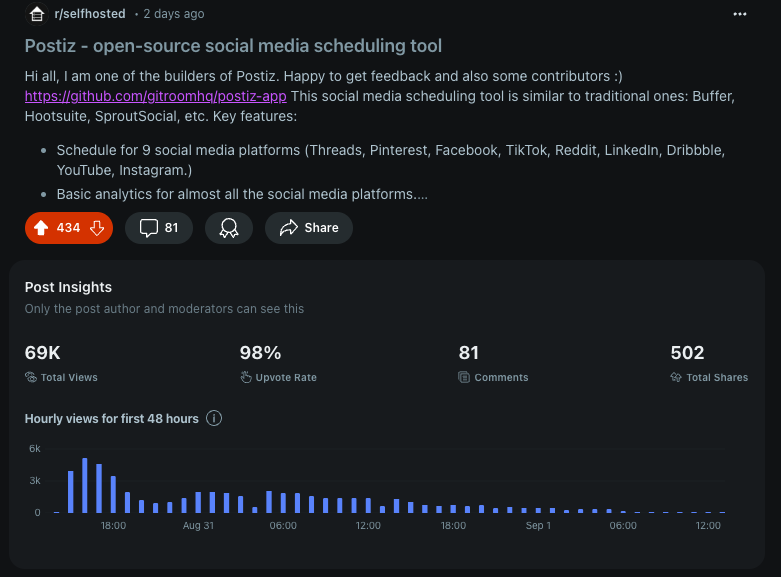Open the three-dot post options menu

740,14
